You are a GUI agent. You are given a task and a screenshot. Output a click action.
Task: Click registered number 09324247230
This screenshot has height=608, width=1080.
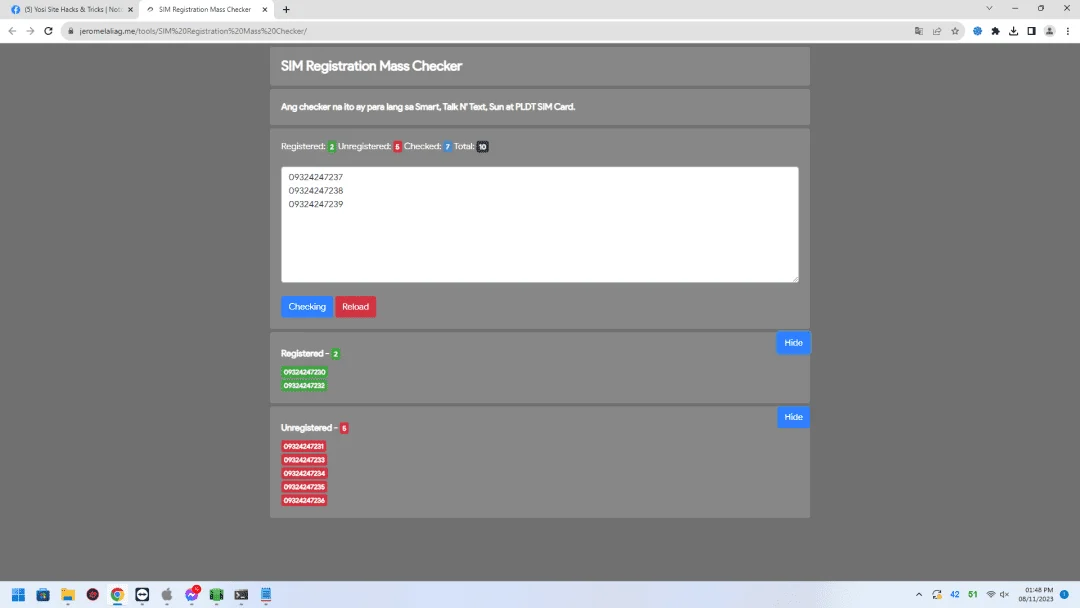(x=304, y=372)
